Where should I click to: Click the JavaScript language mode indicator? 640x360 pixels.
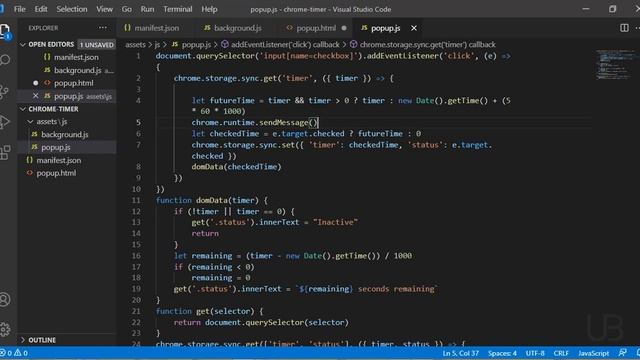pos(593,353)
